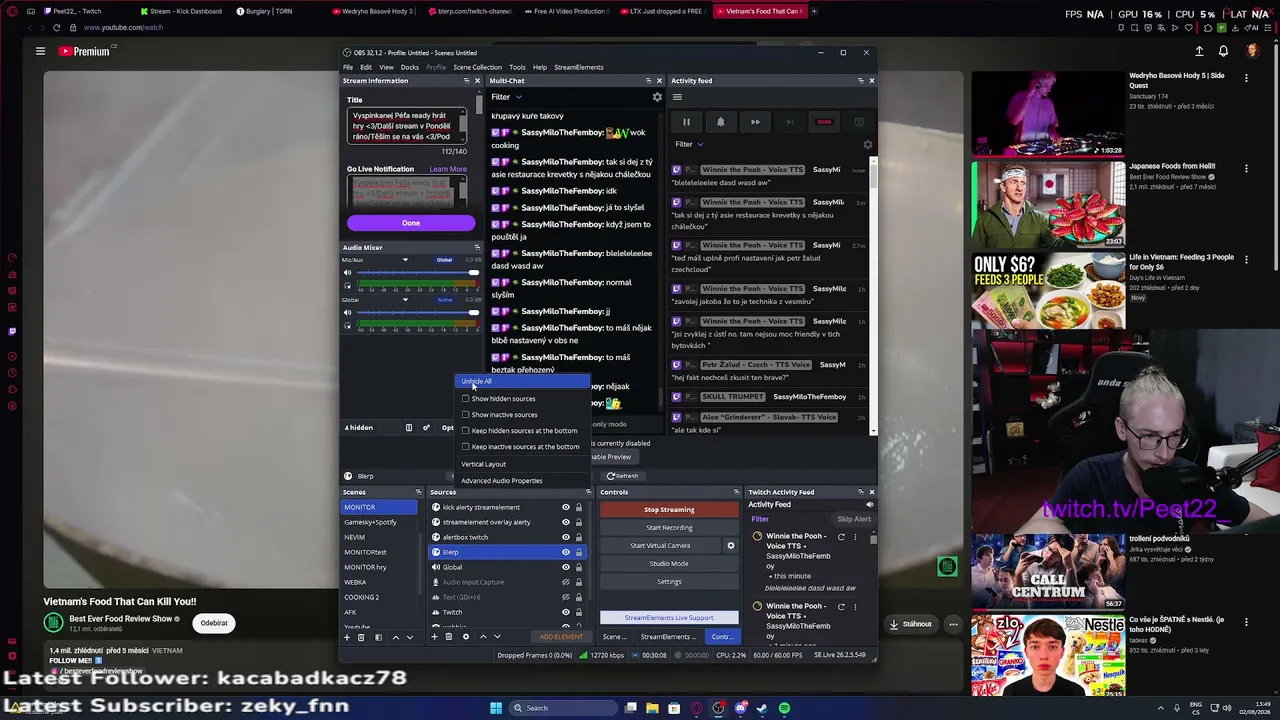Add a new scene with the plus icon

click(347, 637)
